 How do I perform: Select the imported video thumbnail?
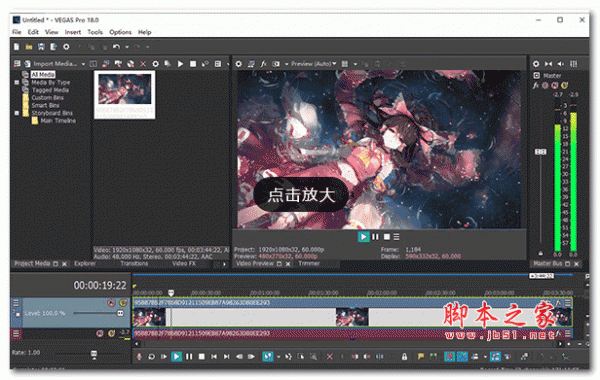click(125, 95)
